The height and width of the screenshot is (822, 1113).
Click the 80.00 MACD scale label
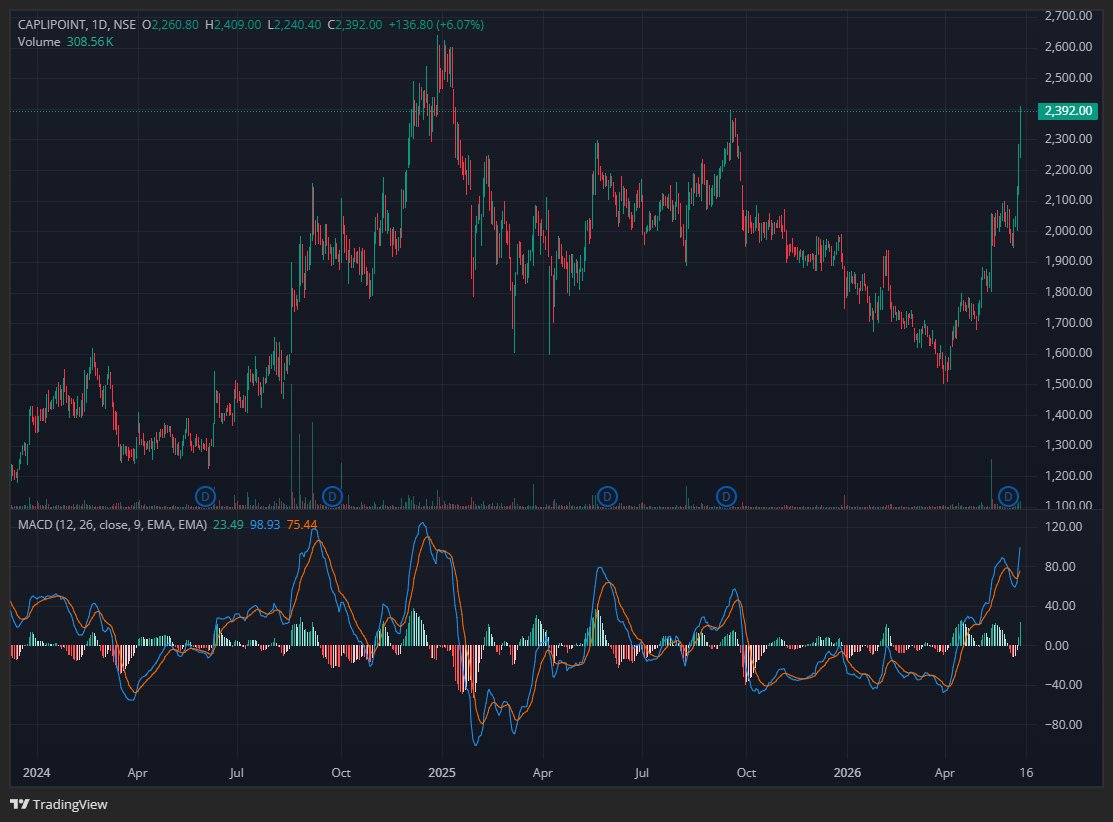[x=1060, y=566]
